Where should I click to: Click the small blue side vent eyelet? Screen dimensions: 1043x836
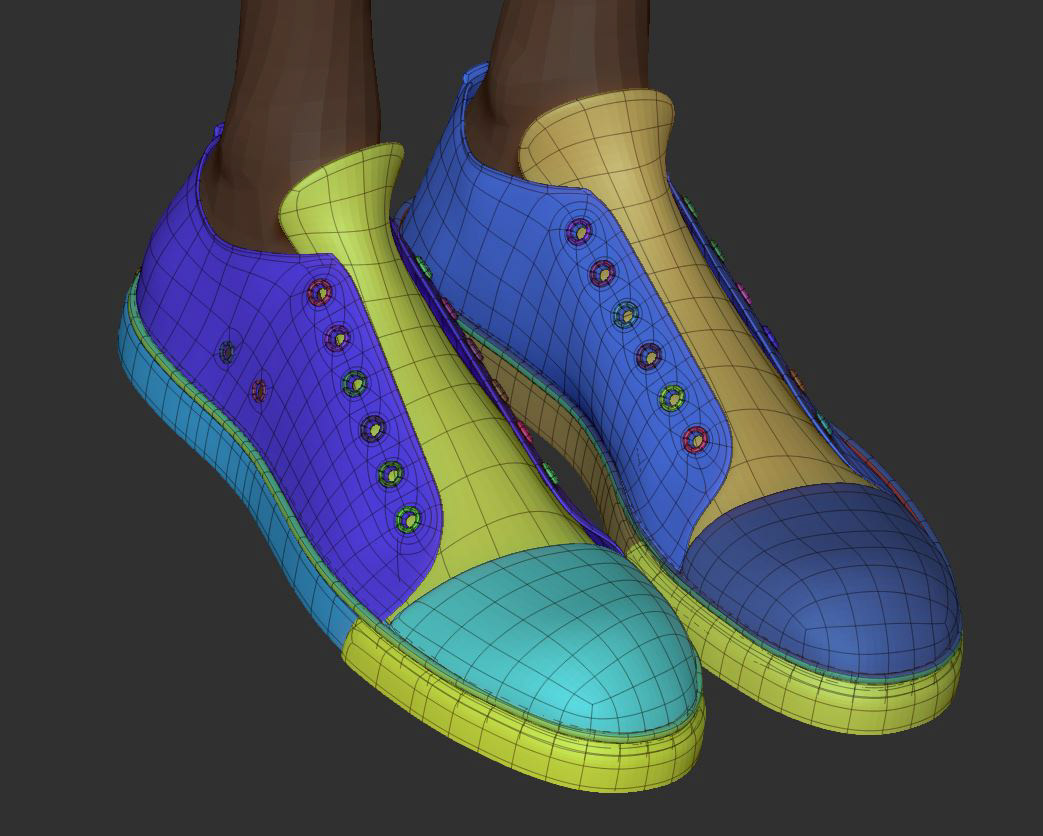[227, 350]
